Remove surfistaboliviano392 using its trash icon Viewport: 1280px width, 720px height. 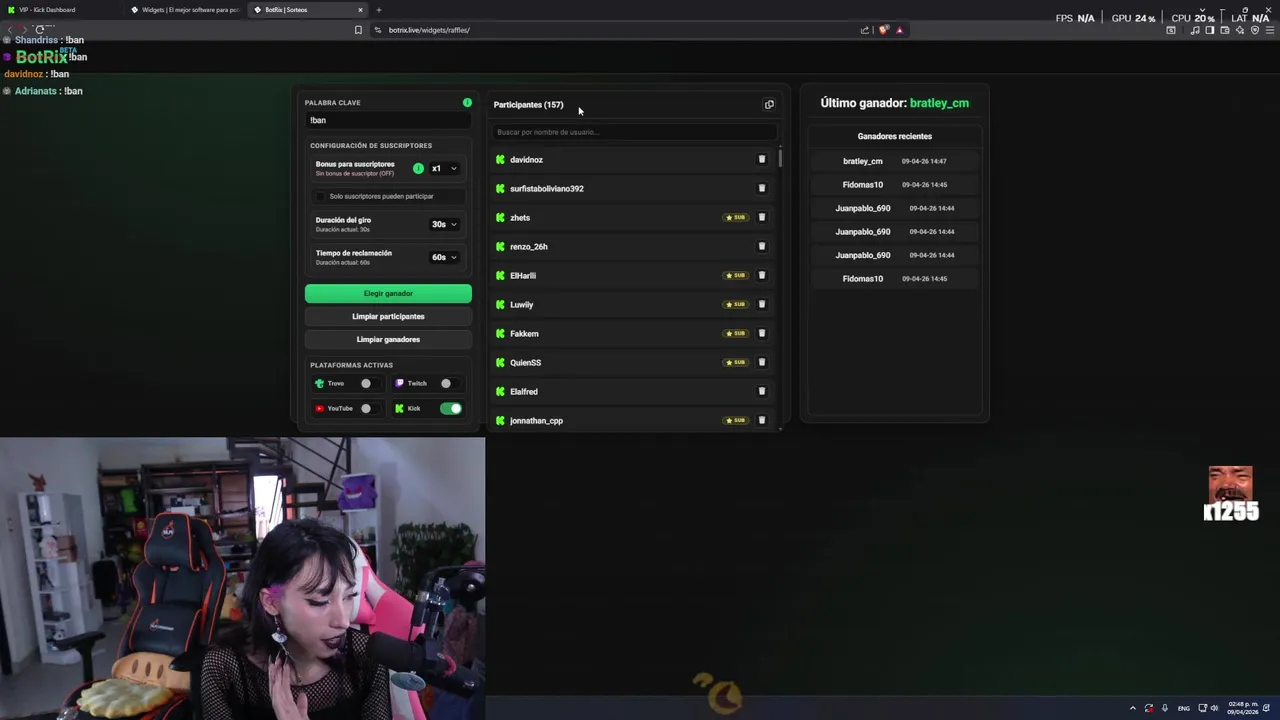[x=761, y=188]
